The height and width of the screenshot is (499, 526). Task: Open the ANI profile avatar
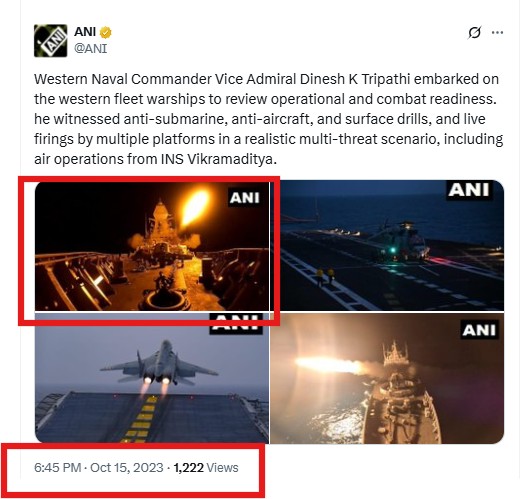tap(51, 41)
